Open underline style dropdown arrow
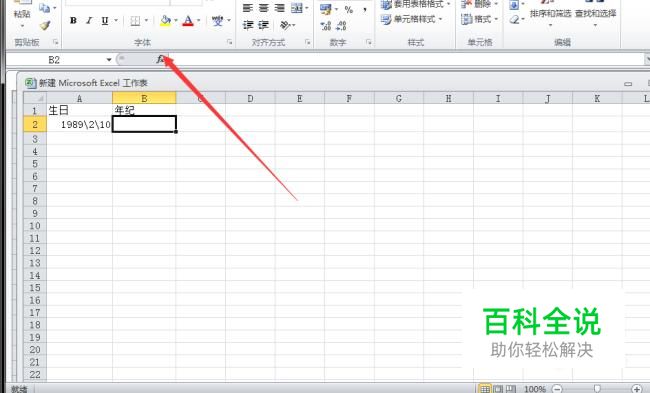 [116, 21]
